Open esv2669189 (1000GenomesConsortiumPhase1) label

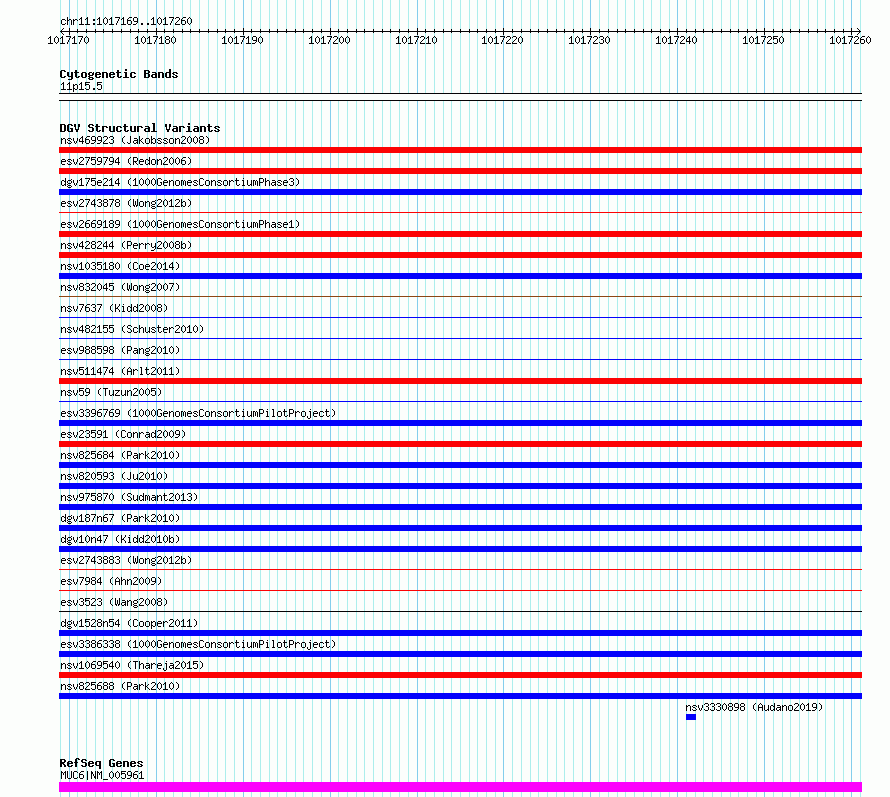point(180,224)
